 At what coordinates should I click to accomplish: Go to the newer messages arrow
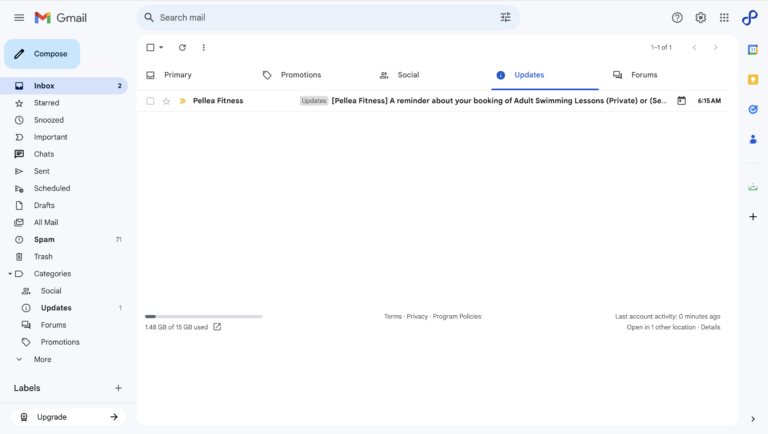tap(695, 48)
